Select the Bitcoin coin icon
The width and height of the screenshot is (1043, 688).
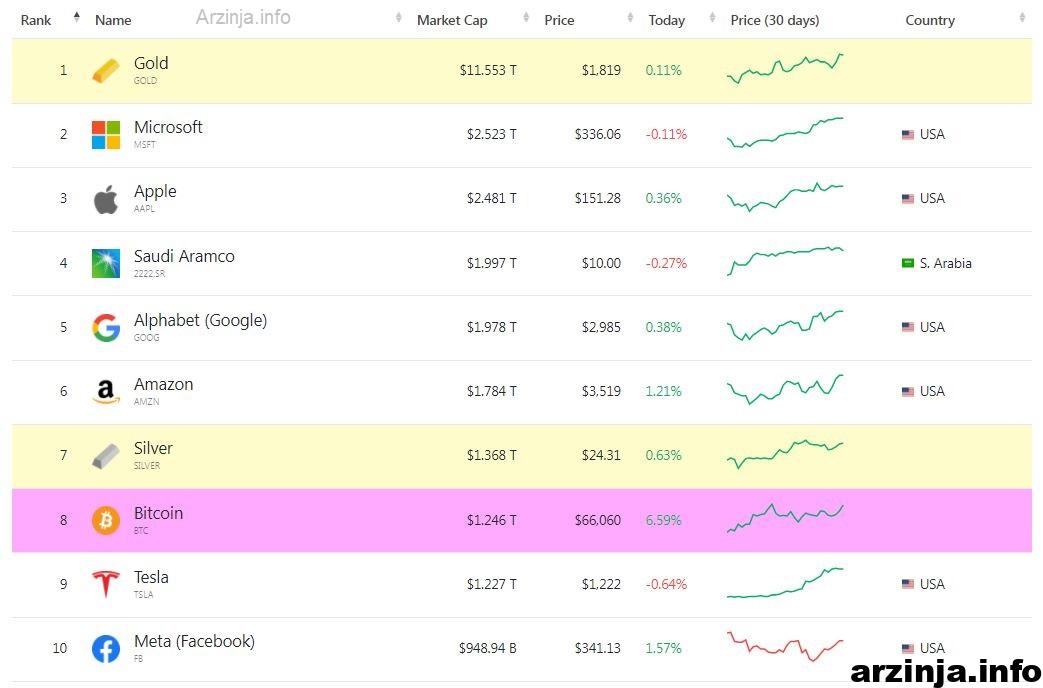pyautogui.click(x=106, y=520)
